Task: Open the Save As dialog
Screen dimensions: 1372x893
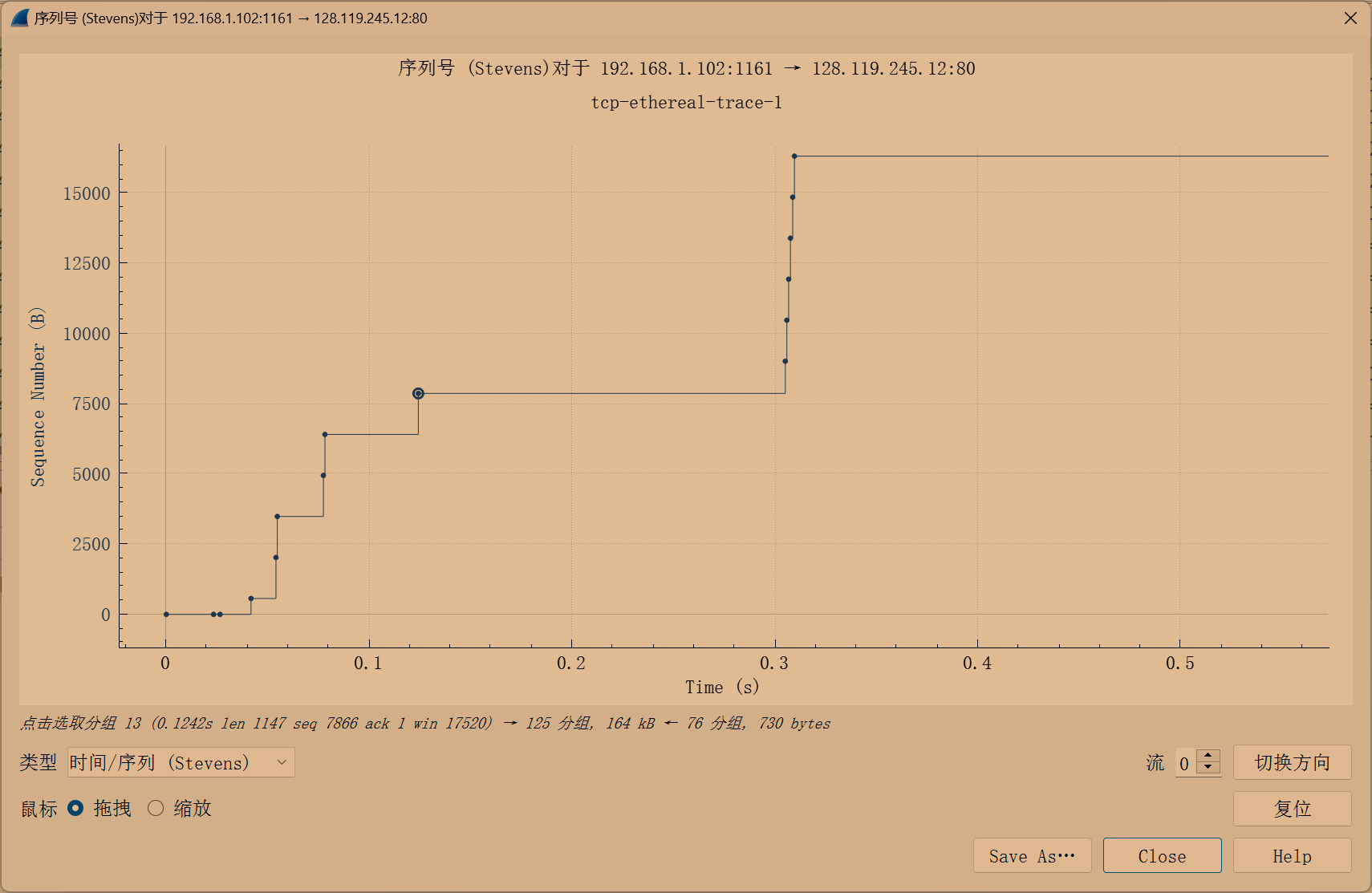Action: click(1032, 855)
